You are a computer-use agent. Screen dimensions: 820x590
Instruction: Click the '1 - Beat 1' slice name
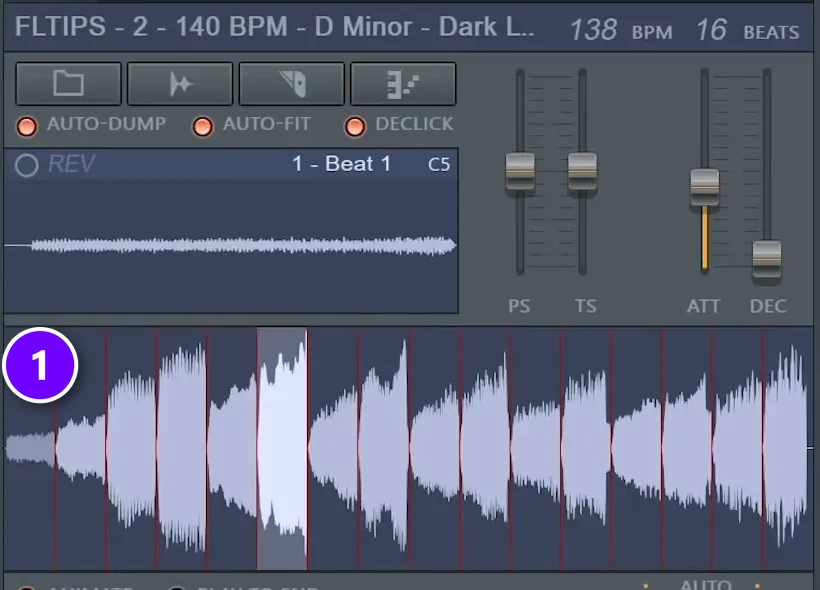point(341,164)
